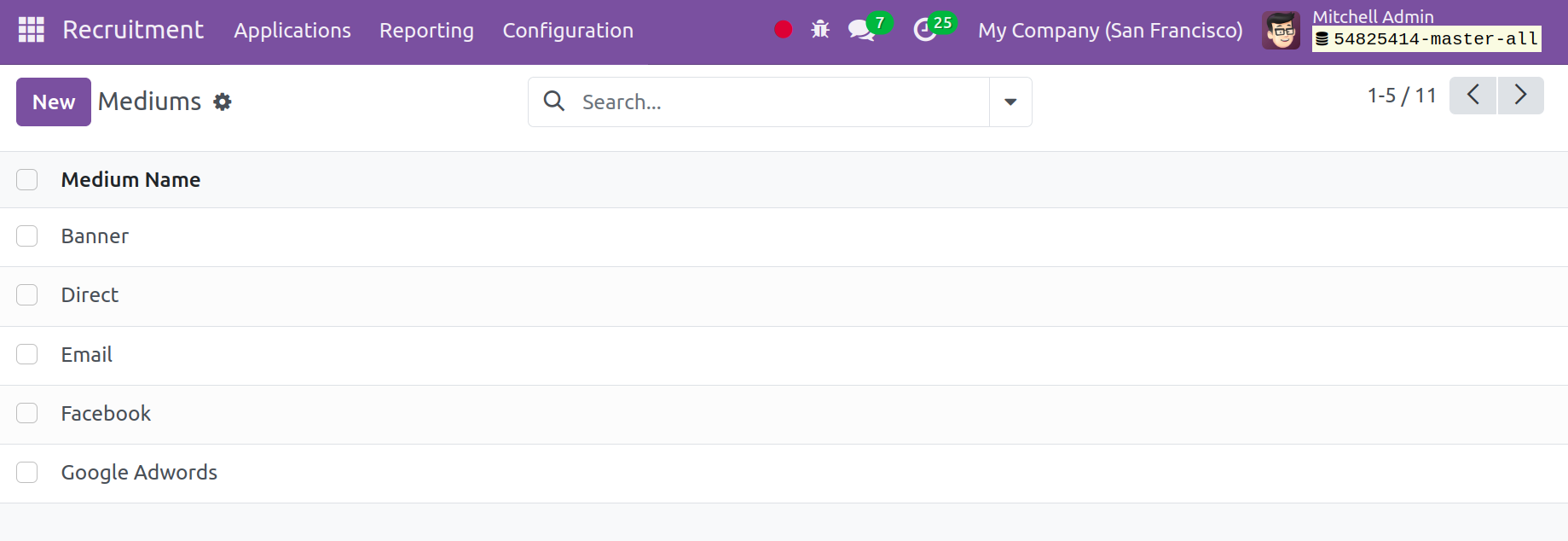Image resolution: width=1568 pixels, height=541 pixels.
Task: Open the Mediums gear actions menu
Action: 223,102
